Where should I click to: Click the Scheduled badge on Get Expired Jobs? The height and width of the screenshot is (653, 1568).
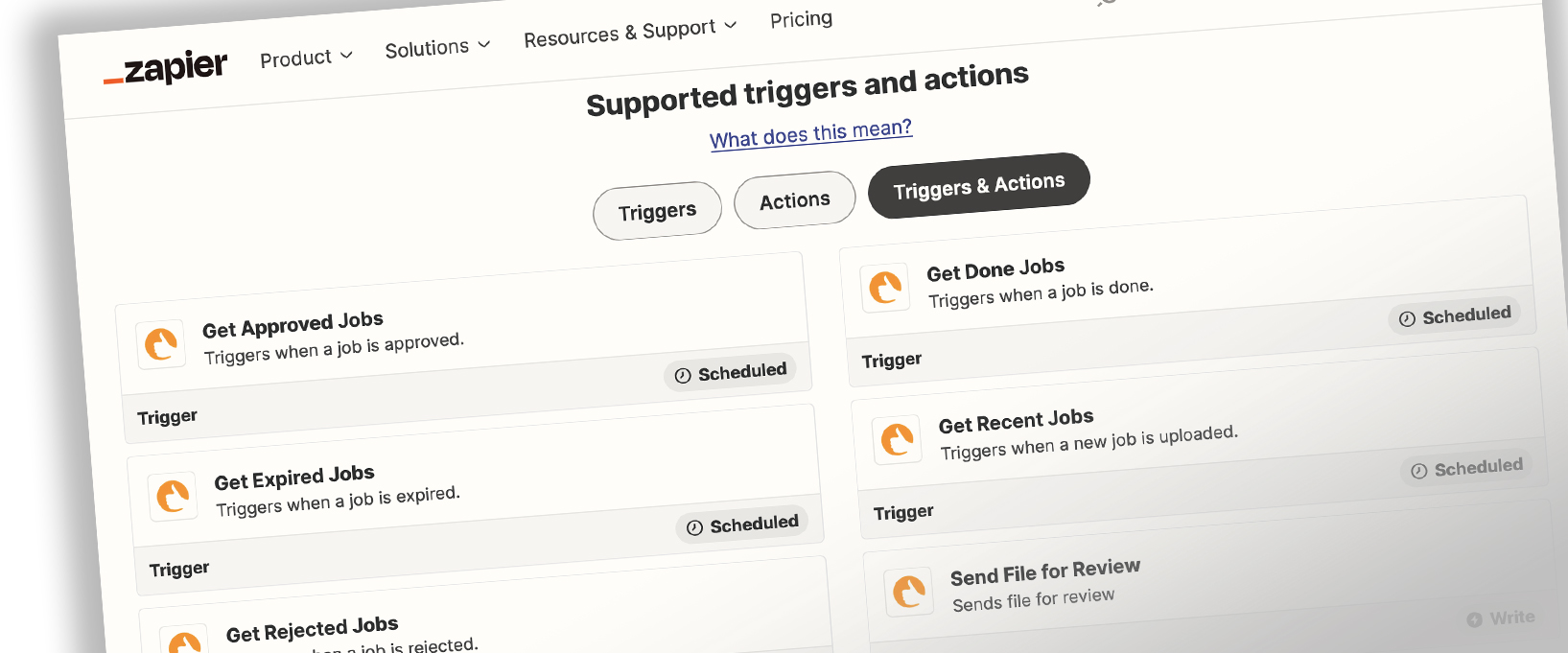(742, 525)
